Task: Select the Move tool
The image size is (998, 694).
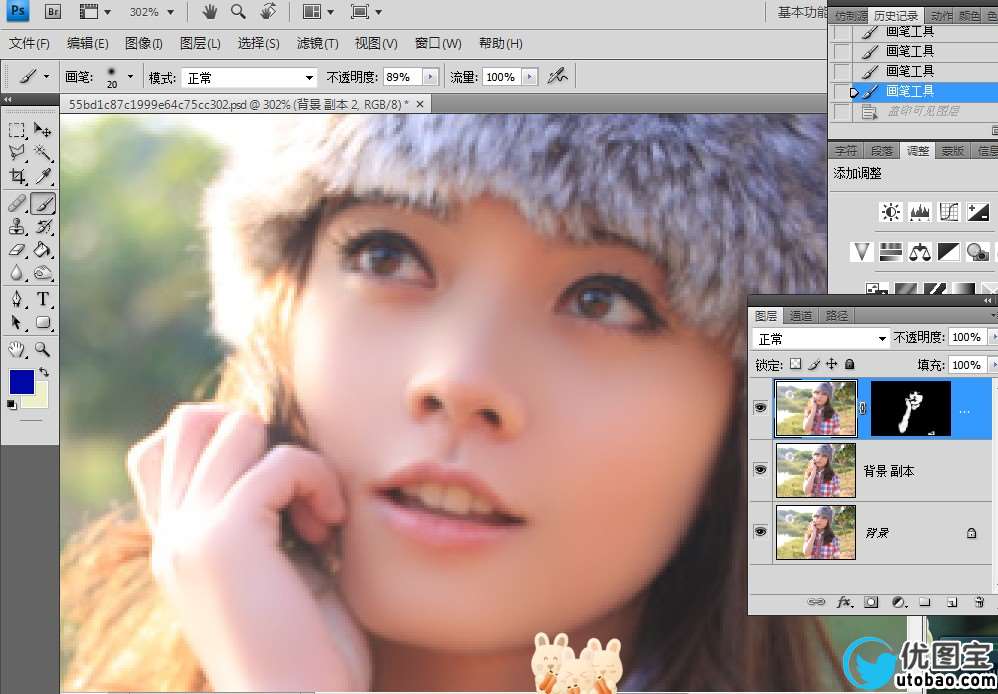Action: coord(43,131)
